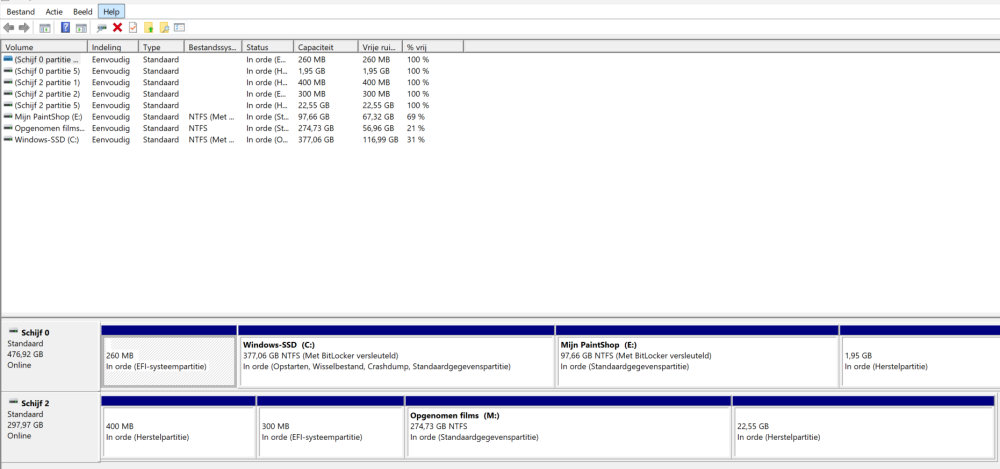Click the 69 % free cell
The image size is (1000, 469).
pyautogui.click(x=416, y=117)
